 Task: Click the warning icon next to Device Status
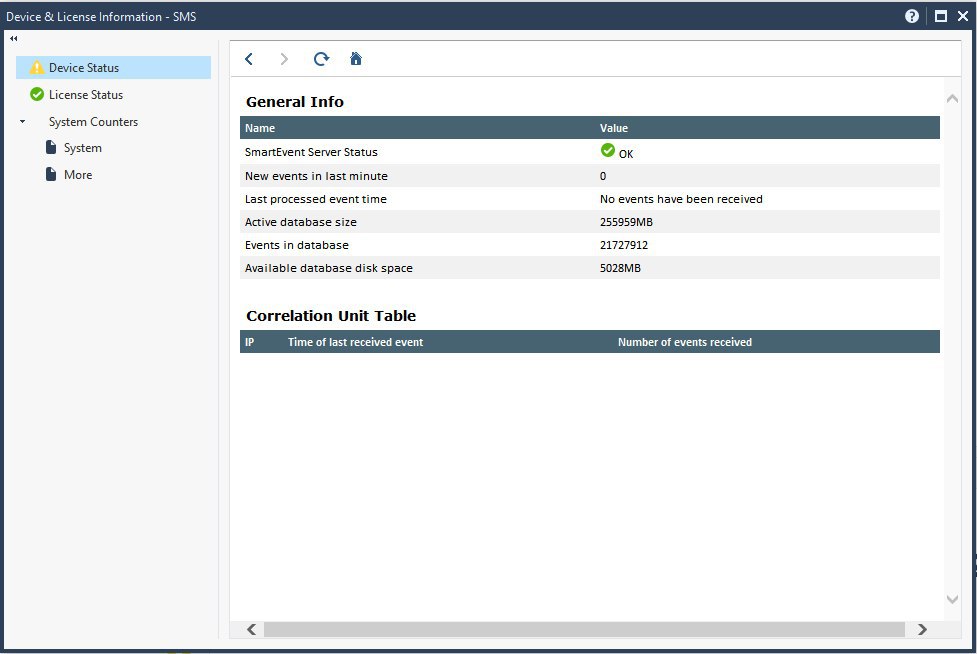(x=37, y=67)
